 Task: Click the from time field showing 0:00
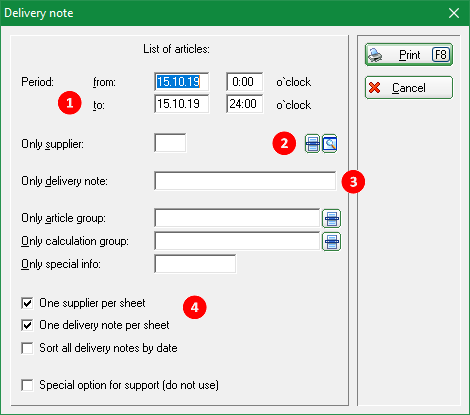(245, 82)
